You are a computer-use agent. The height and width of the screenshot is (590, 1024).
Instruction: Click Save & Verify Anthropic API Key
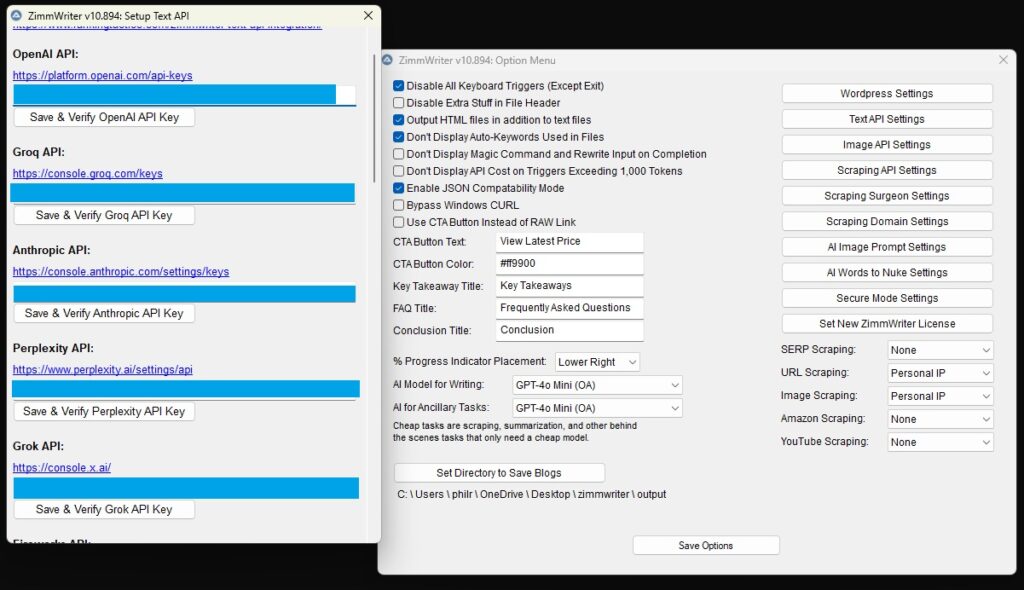click(x=104, y=313)
